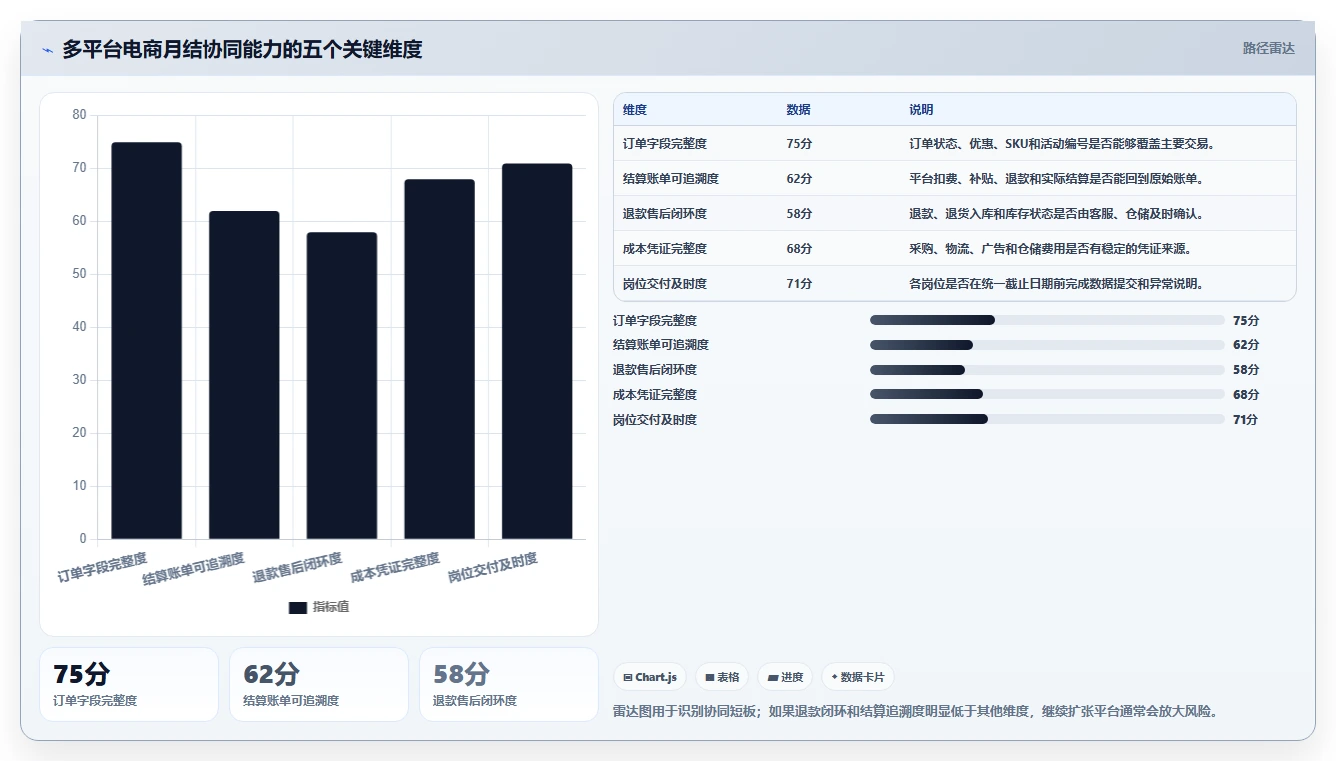
Task: Click the 68分 value in table
Action: click(800, 249)
